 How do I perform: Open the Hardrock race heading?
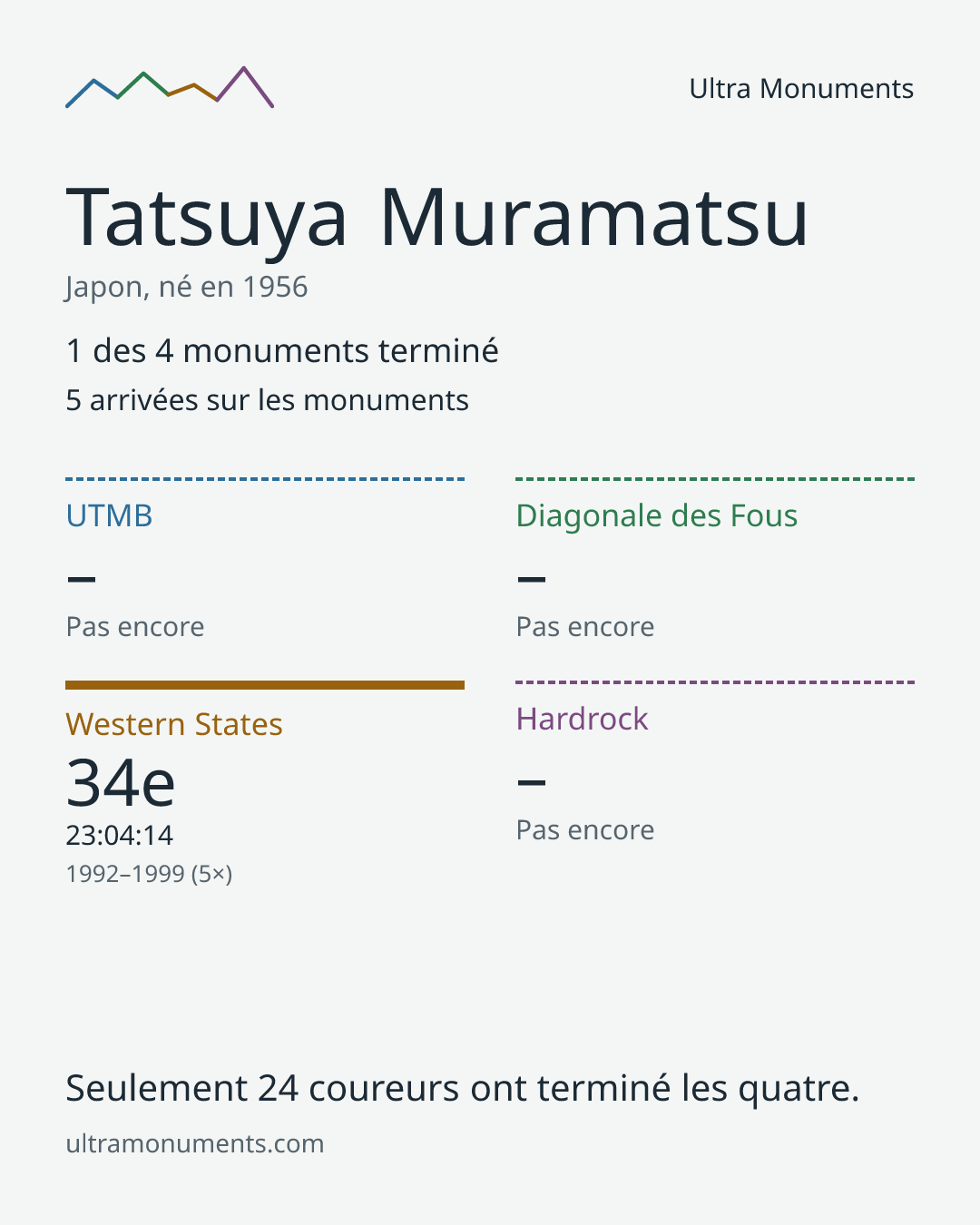582,719
